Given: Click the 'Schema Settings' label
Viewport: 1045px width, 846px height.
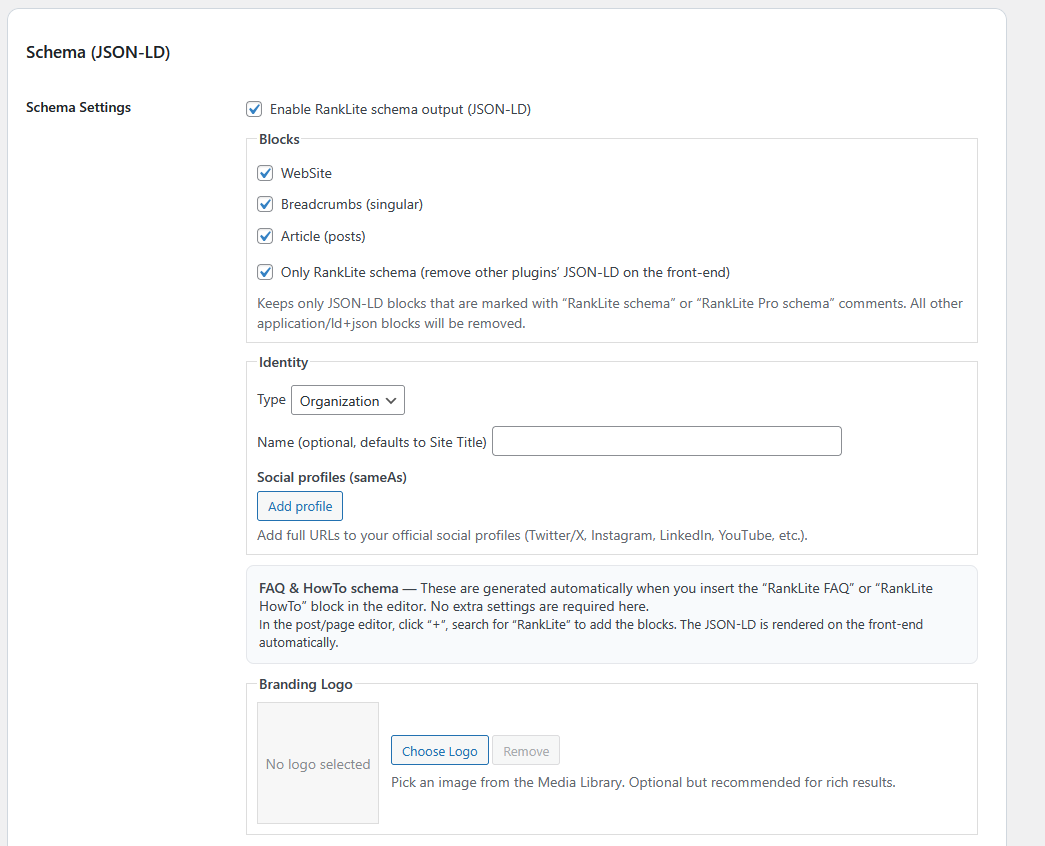Looking at the screenshot, I should tap(79, 107).
